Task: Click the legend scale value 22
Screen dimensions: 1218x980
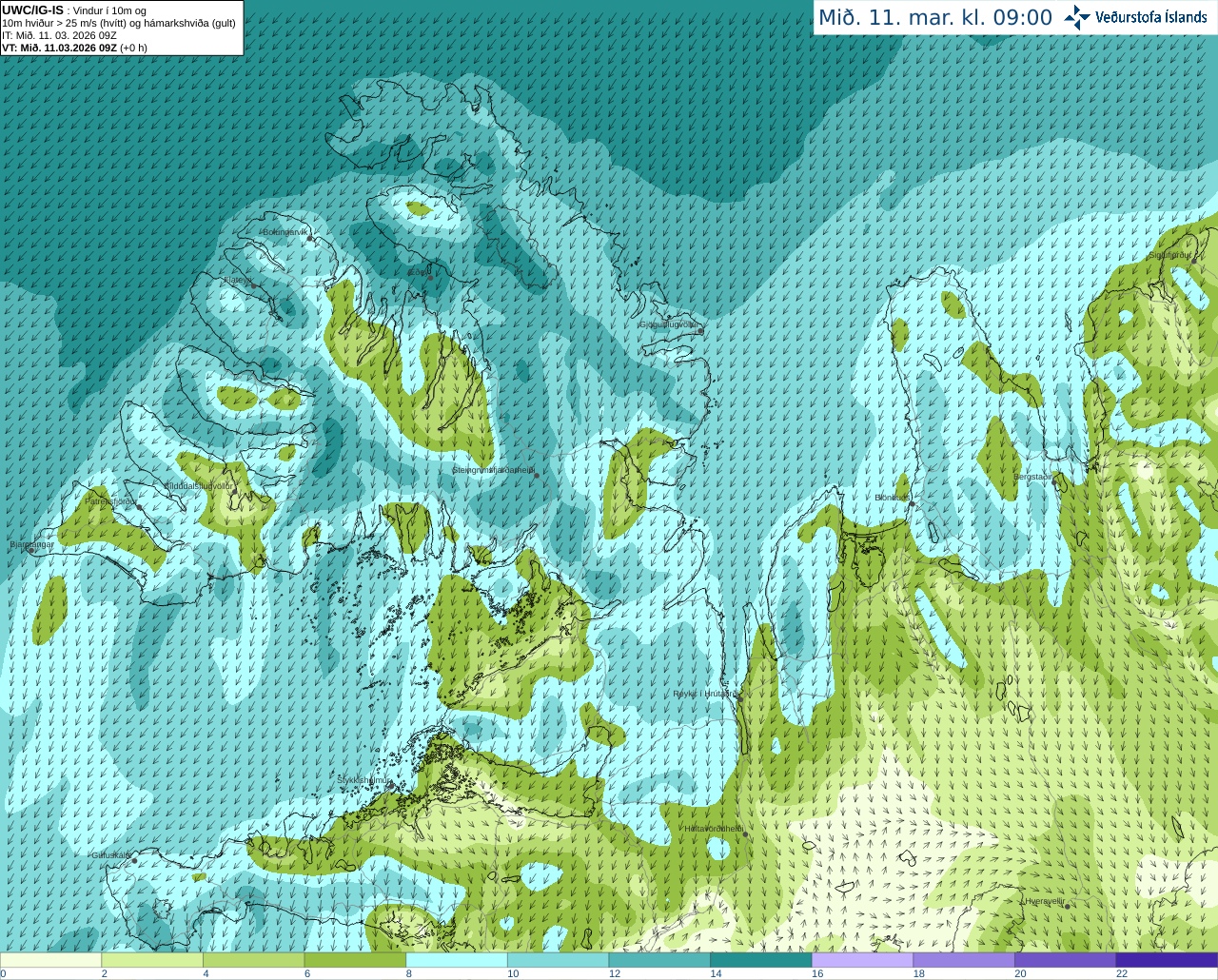Action: [x=1122, y=973]
